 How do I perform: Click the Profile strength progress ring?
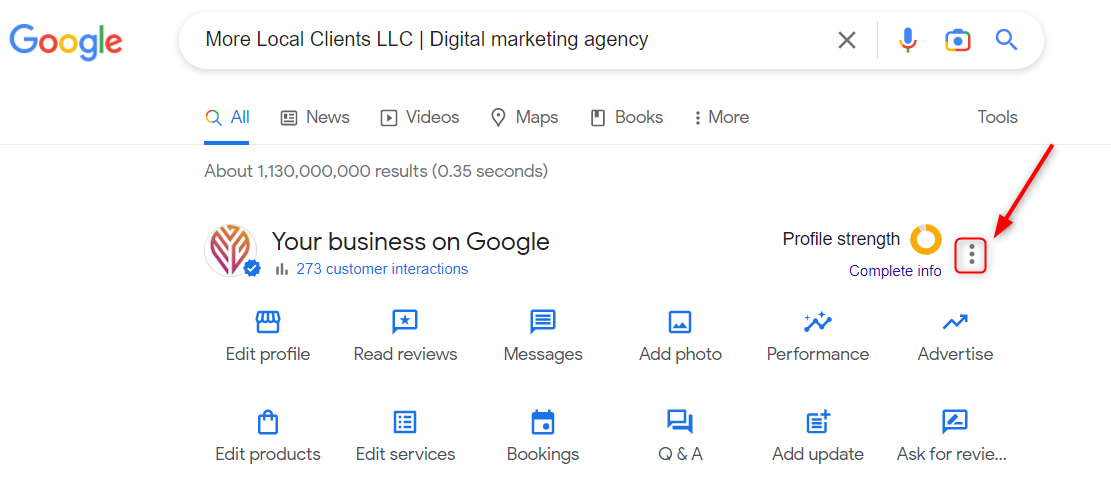925,239
